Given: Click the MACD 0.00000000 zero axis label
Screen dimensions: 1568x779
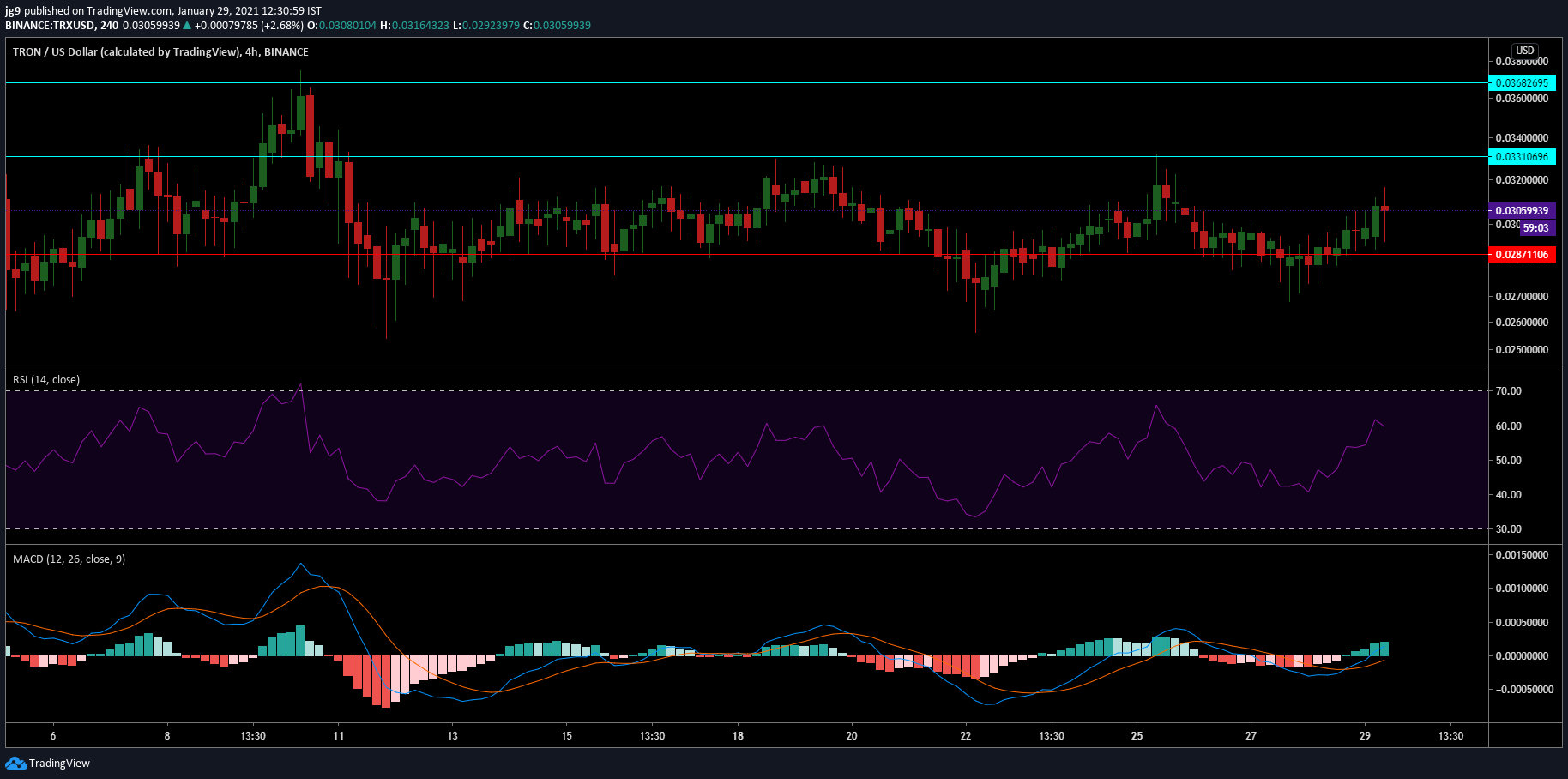Looking at the screenshot, I should (x=1522, y=656).
